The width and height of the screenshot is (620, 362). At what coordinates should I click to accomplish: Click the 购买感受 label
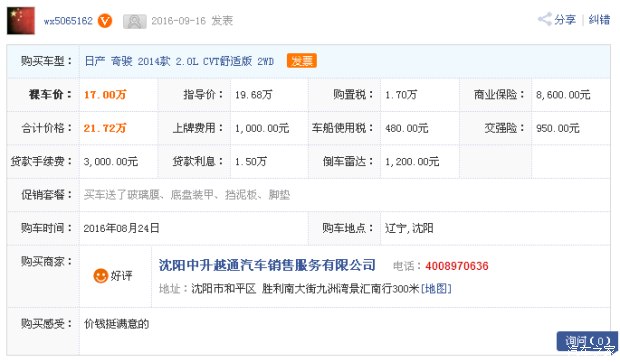47,324
